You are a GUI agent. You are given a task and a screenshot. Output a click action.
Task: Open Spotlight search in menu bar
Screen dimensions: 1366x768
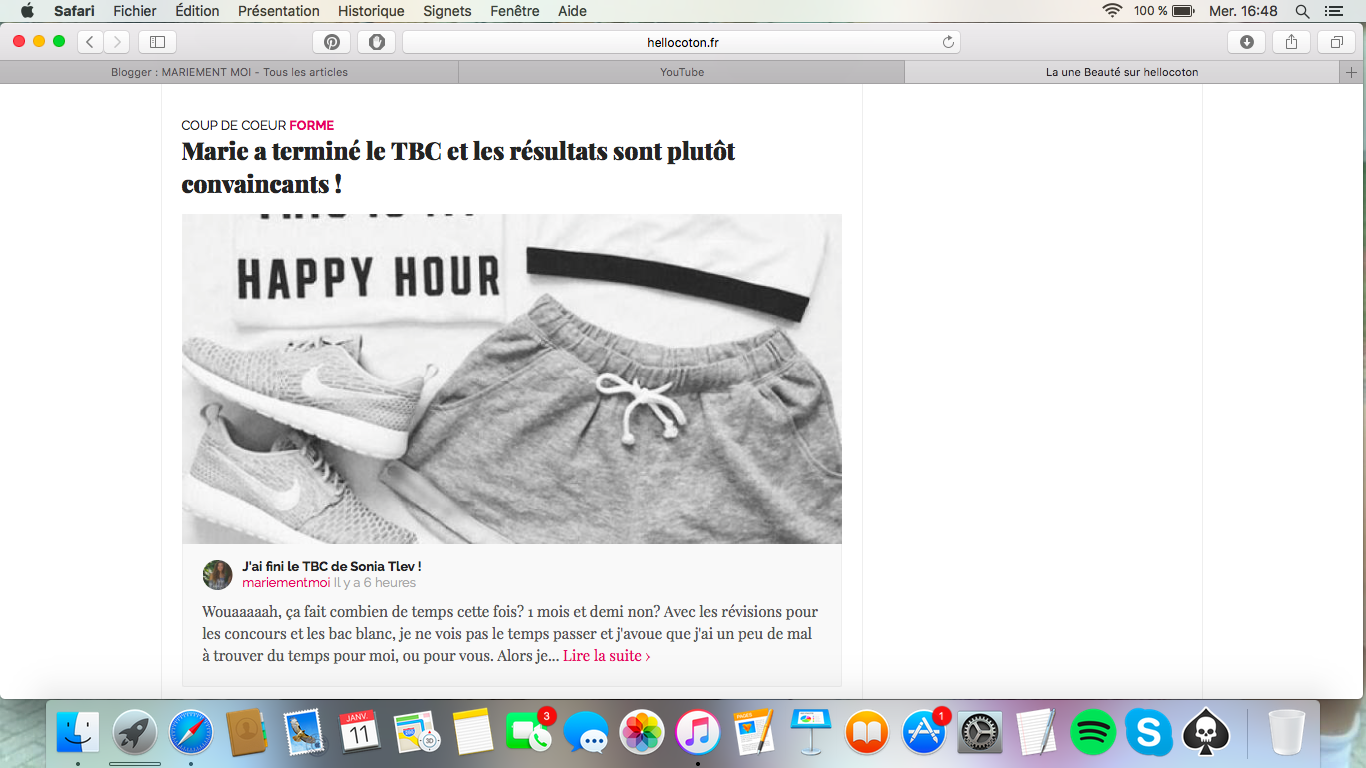click(x=1302, y=11)
